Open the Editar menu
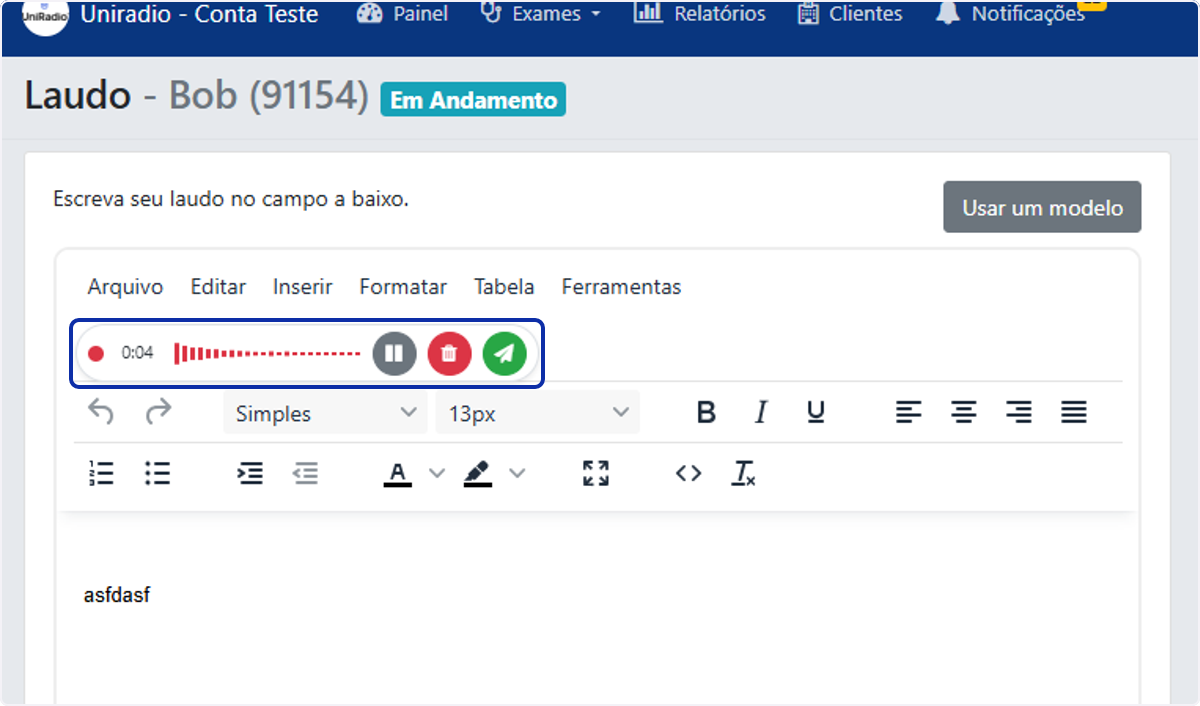The width and height of the screenshot is (1200, 706). coord(218,287)
